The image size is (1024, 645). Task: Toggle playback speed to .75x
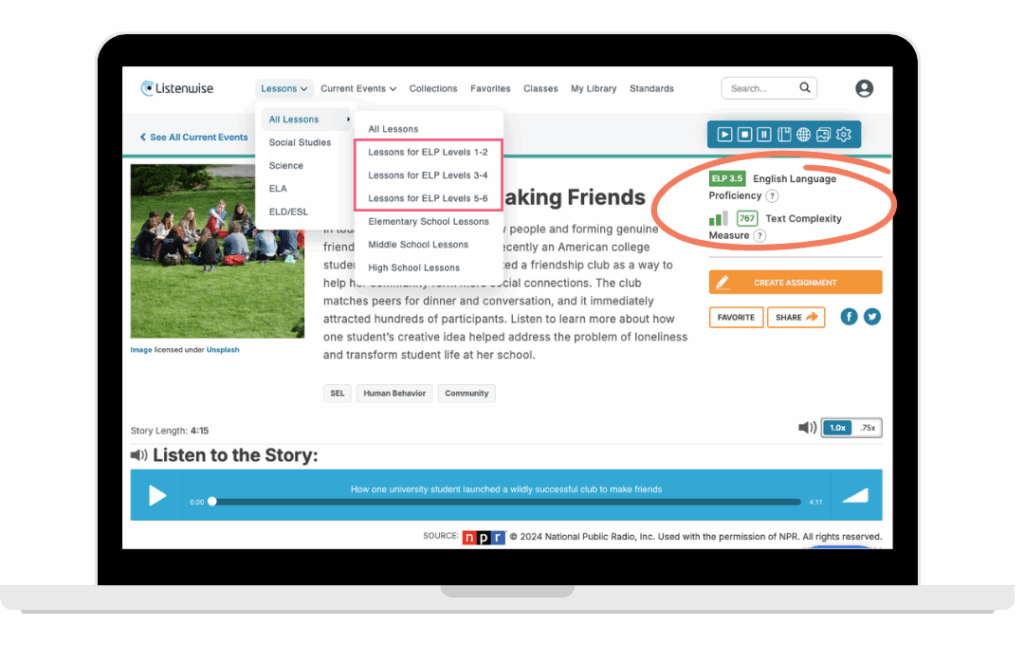pos(866,427)
